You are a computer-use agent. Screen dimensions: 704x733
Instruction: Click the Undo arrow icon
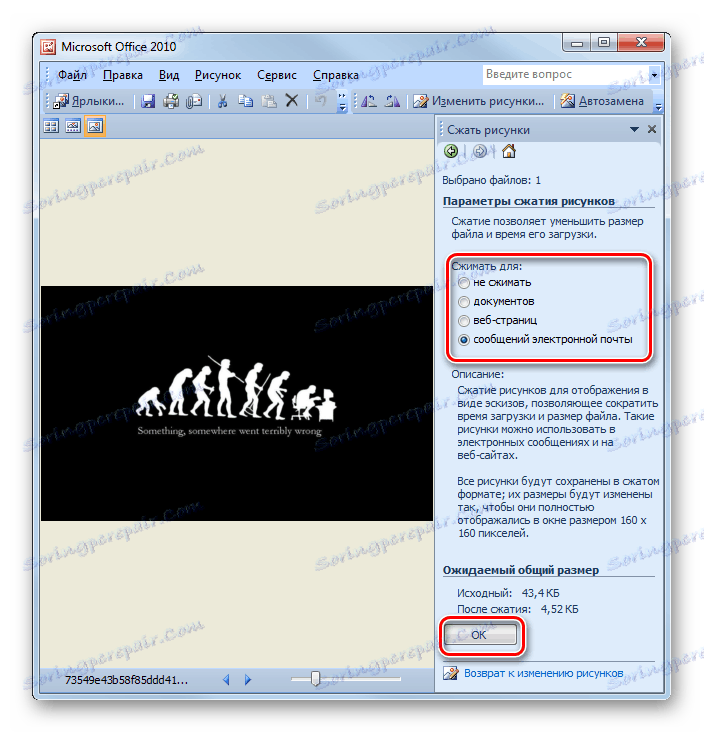(x=321, y=101)
